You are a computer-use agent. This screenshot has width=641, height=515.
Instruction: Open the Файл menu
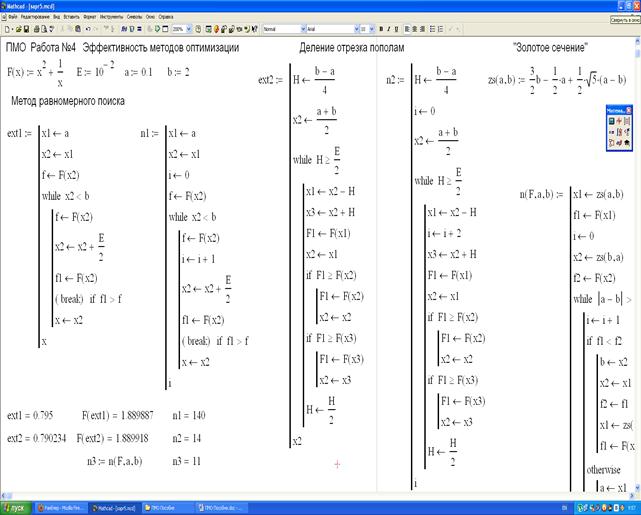coord(13,17)
